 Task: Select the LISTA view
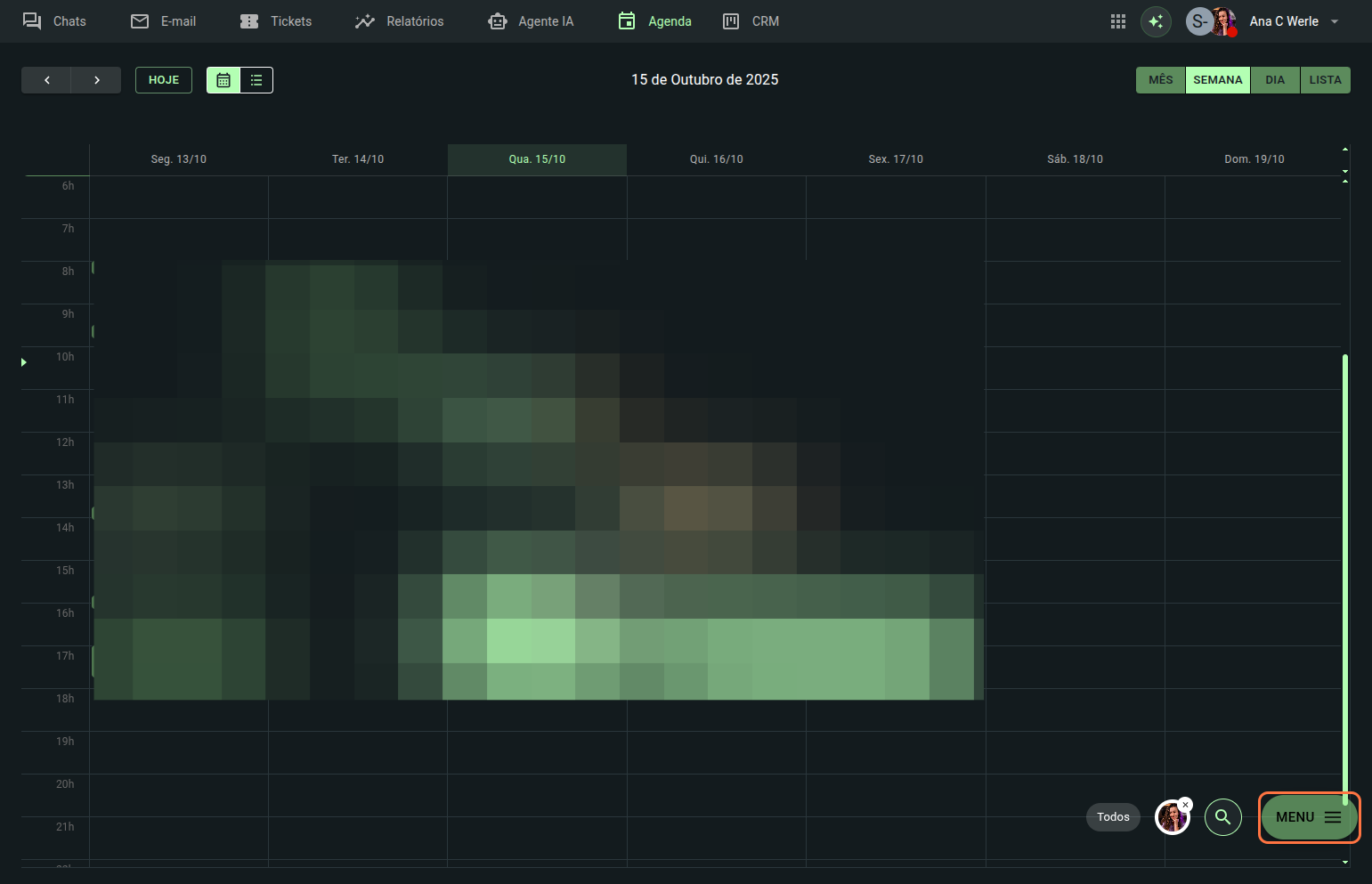[x=1325, y=80]
